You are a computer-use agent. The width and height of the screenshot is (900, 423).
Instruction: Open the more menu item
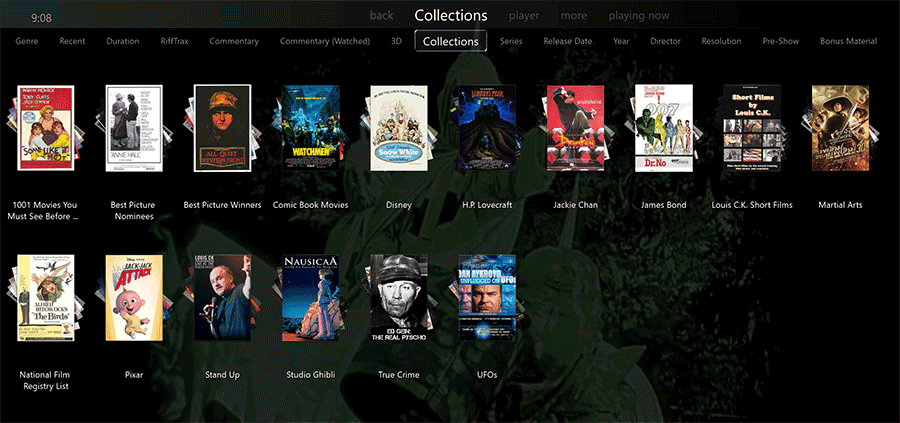tap(574, 15)
